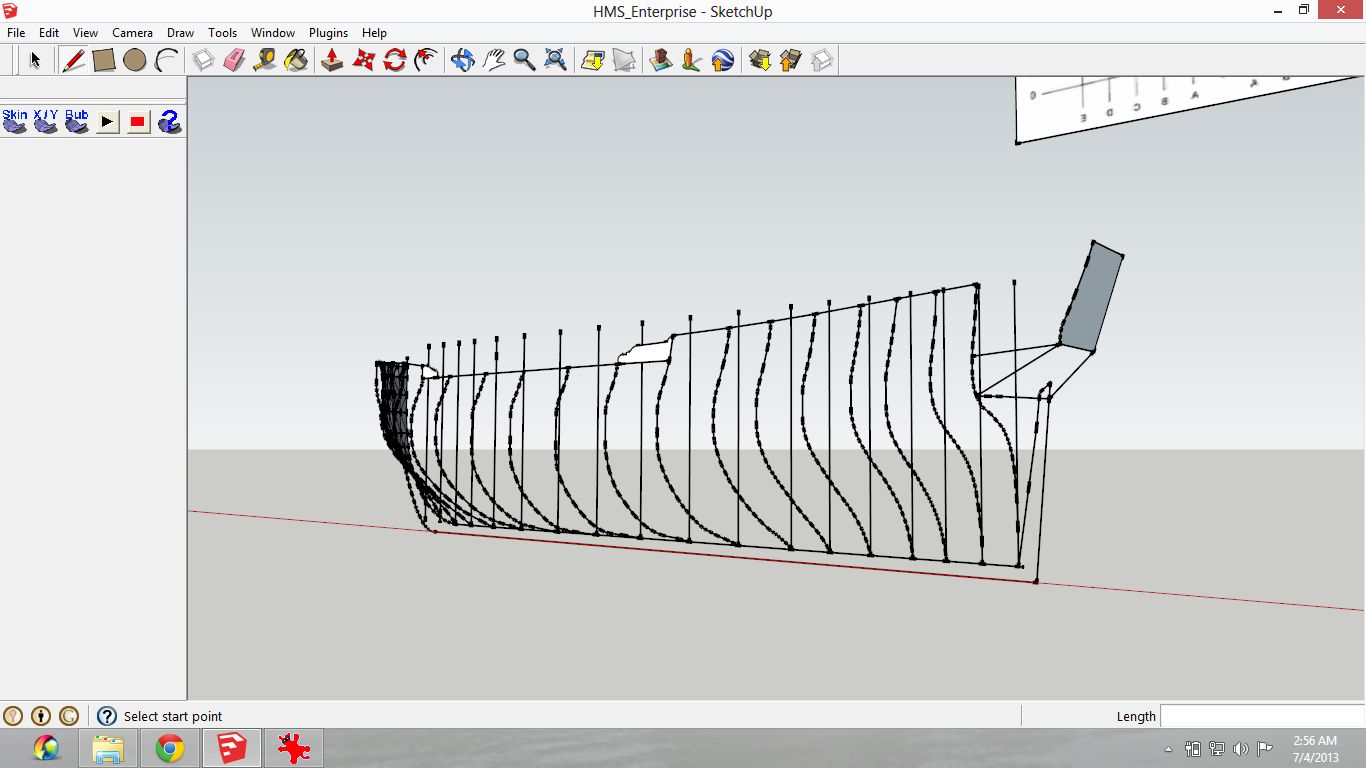
Task: Activate the Line pencil tool
Action: tap(73, 60)
